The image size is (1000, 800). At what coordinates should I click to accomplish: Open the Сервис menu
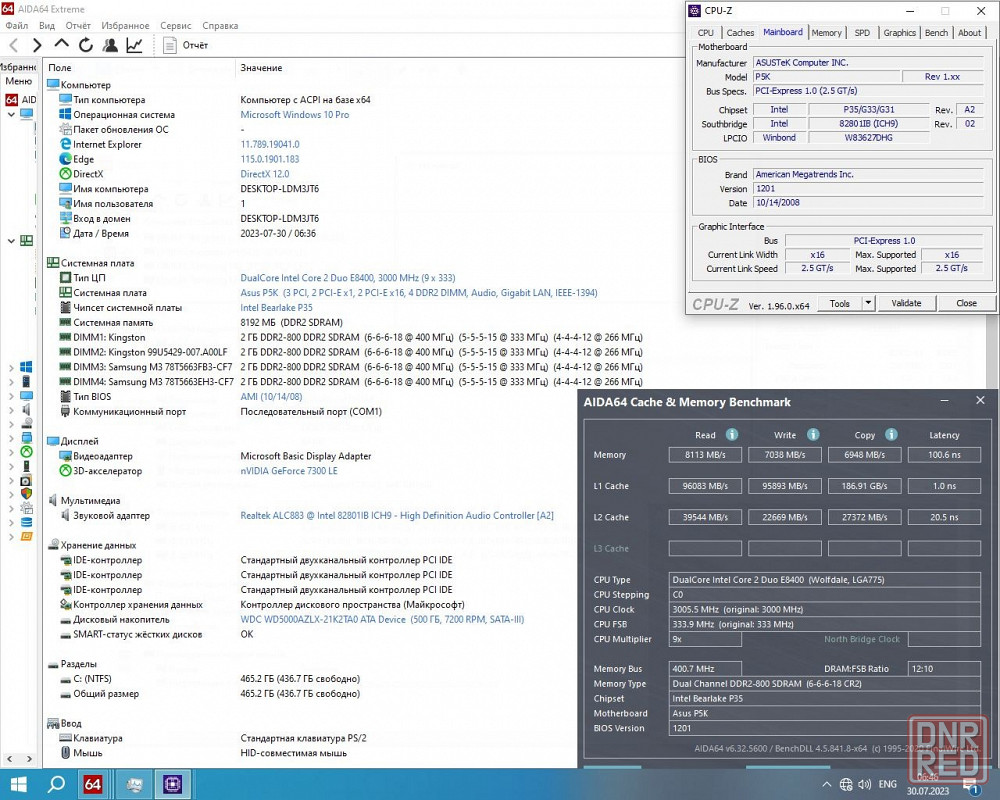point(176,25)
